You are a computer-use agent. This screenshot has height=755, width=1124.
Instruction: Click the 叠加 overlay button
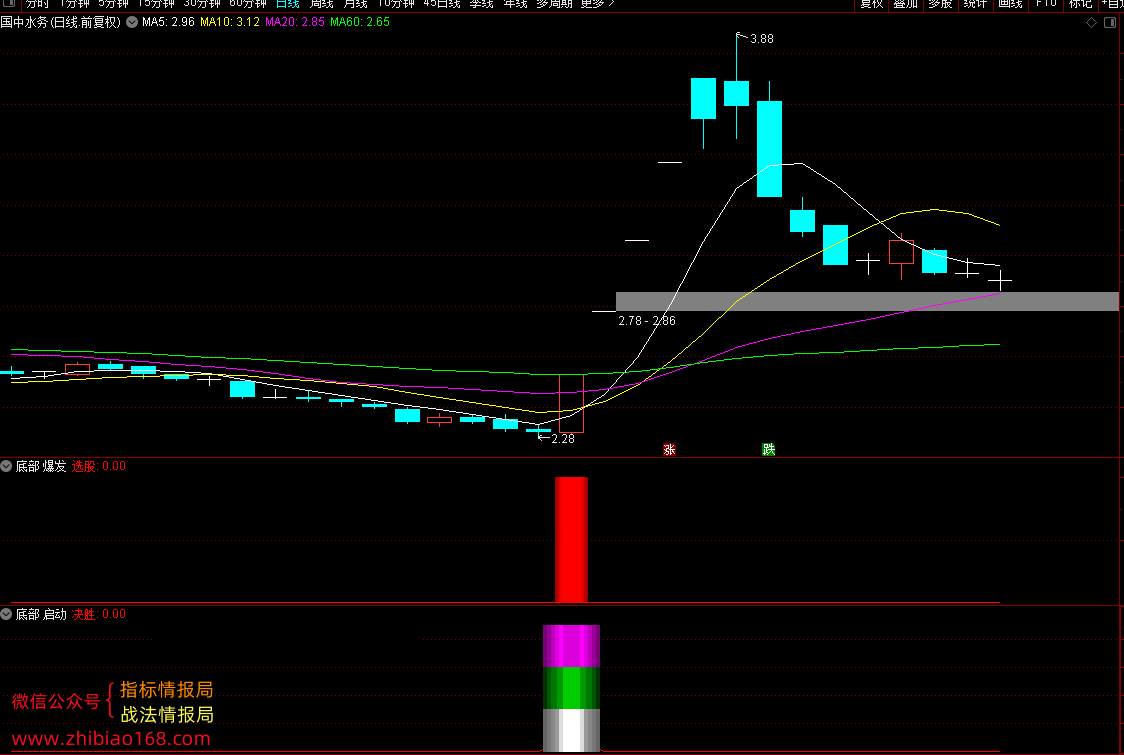pyautogui.click(x=905, y=4)
